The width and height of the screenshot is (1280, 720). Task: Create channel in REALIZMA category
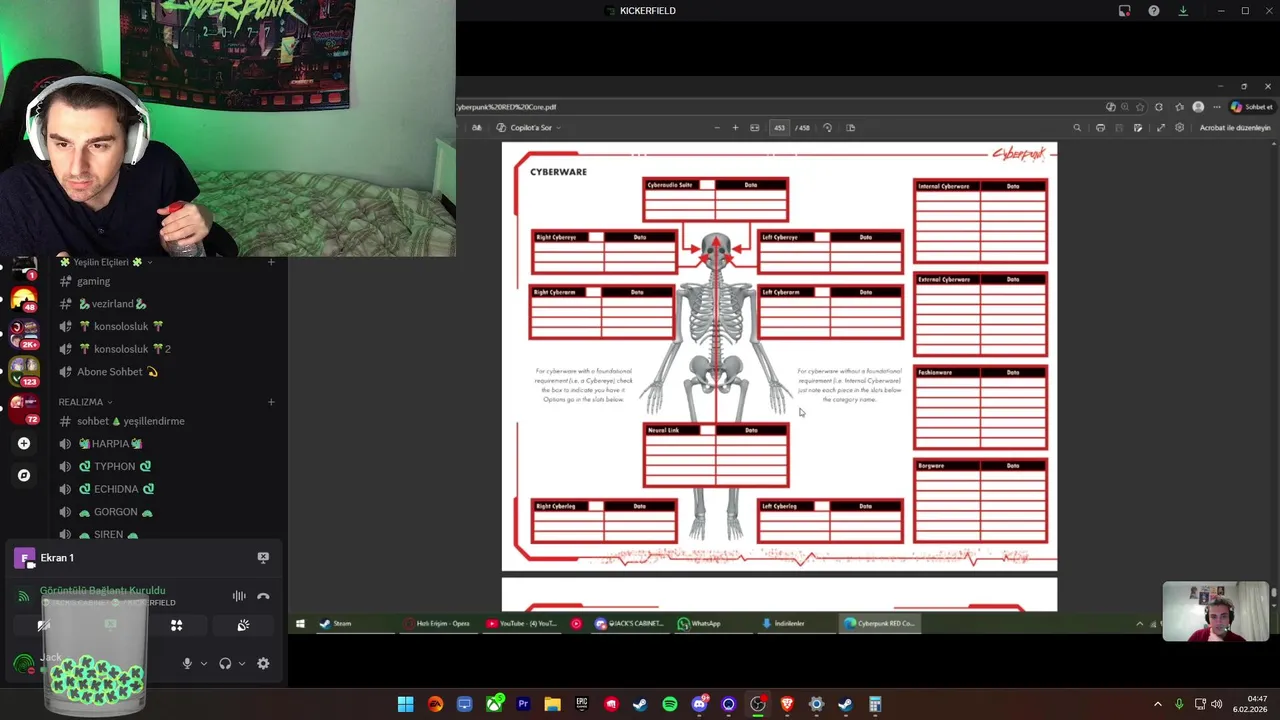(271, 402)
